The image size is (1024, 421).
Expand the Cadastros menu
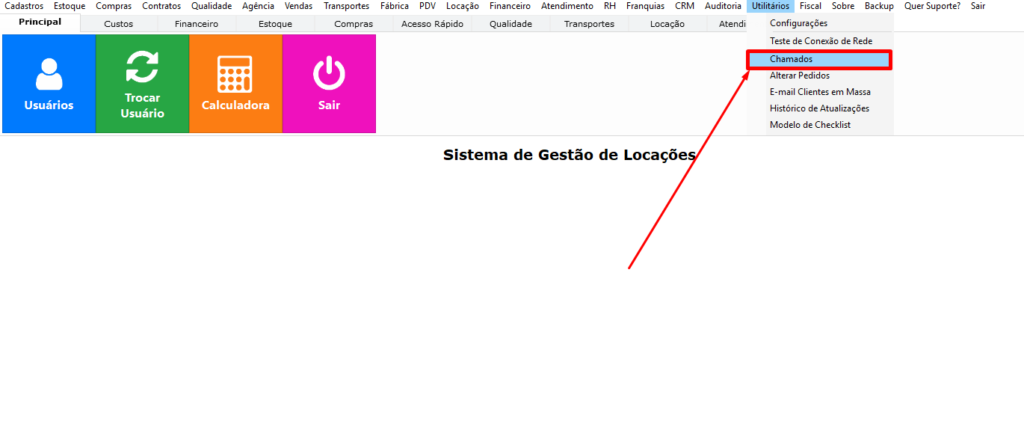point(24,6)
